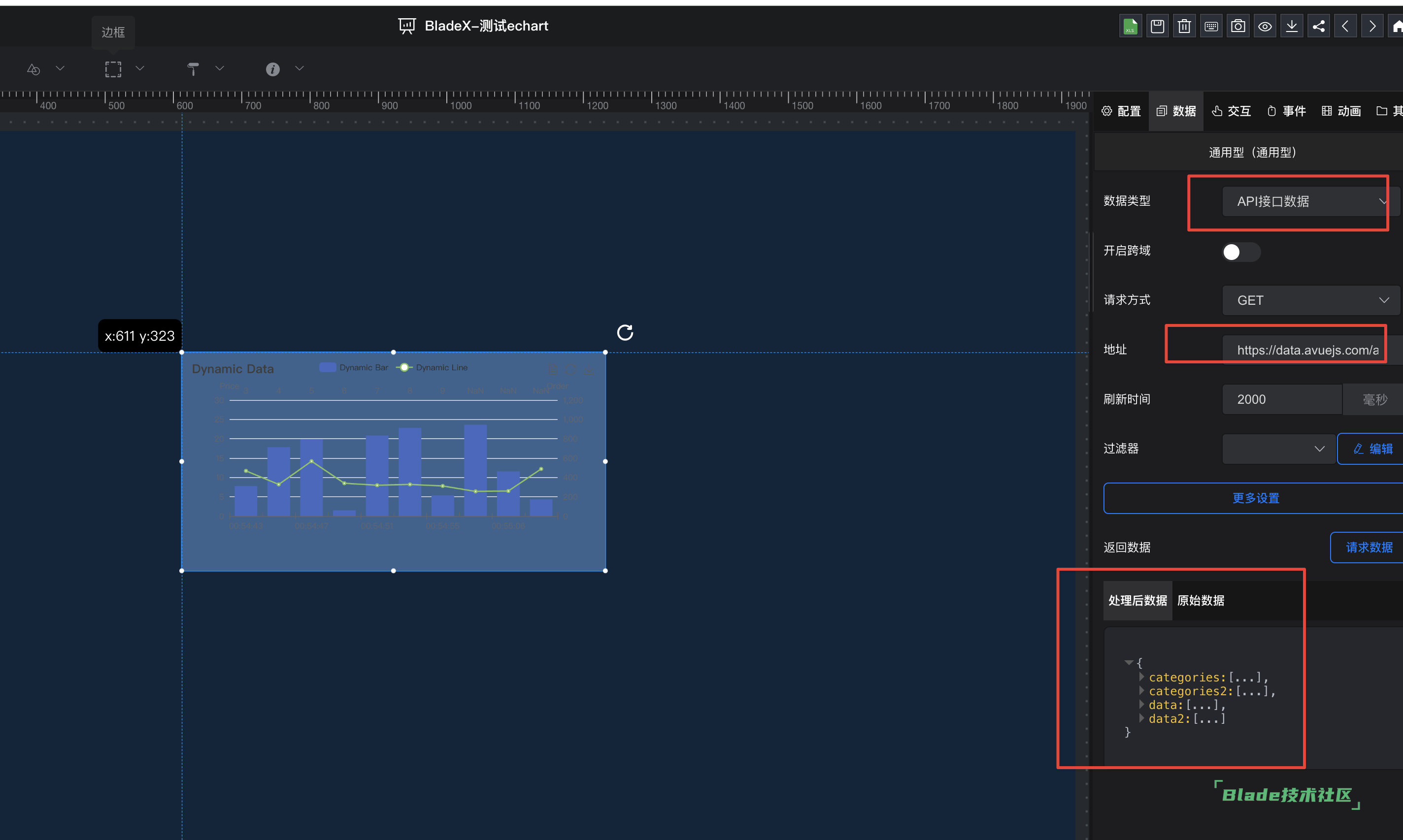This screenshot has width=1403, height=840.
Task: Switch to the 配置 tab
Action: [1122, 111]
